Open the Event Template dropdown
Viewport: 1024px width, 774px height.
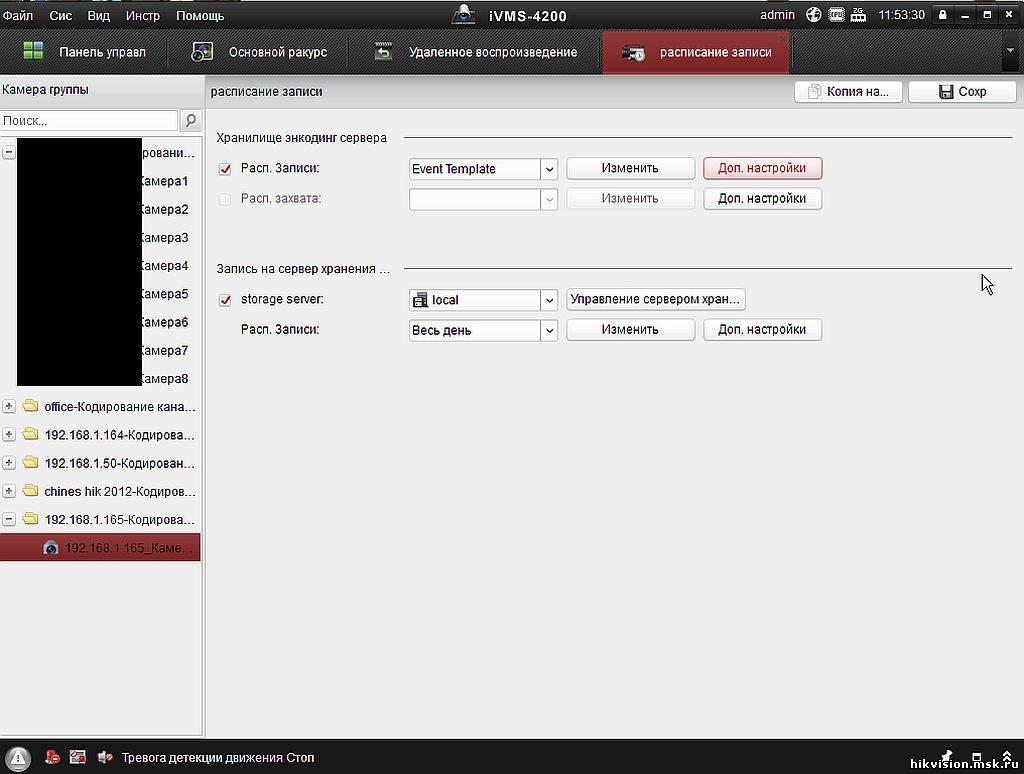tap(549, 169)
